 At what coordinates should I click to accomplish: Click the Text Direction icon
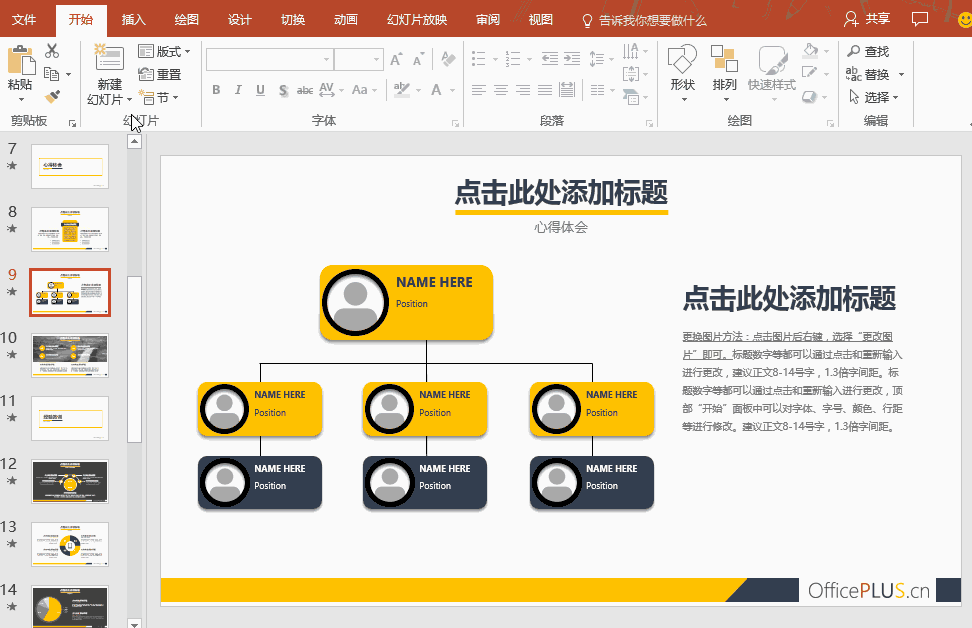click(630, 51)
